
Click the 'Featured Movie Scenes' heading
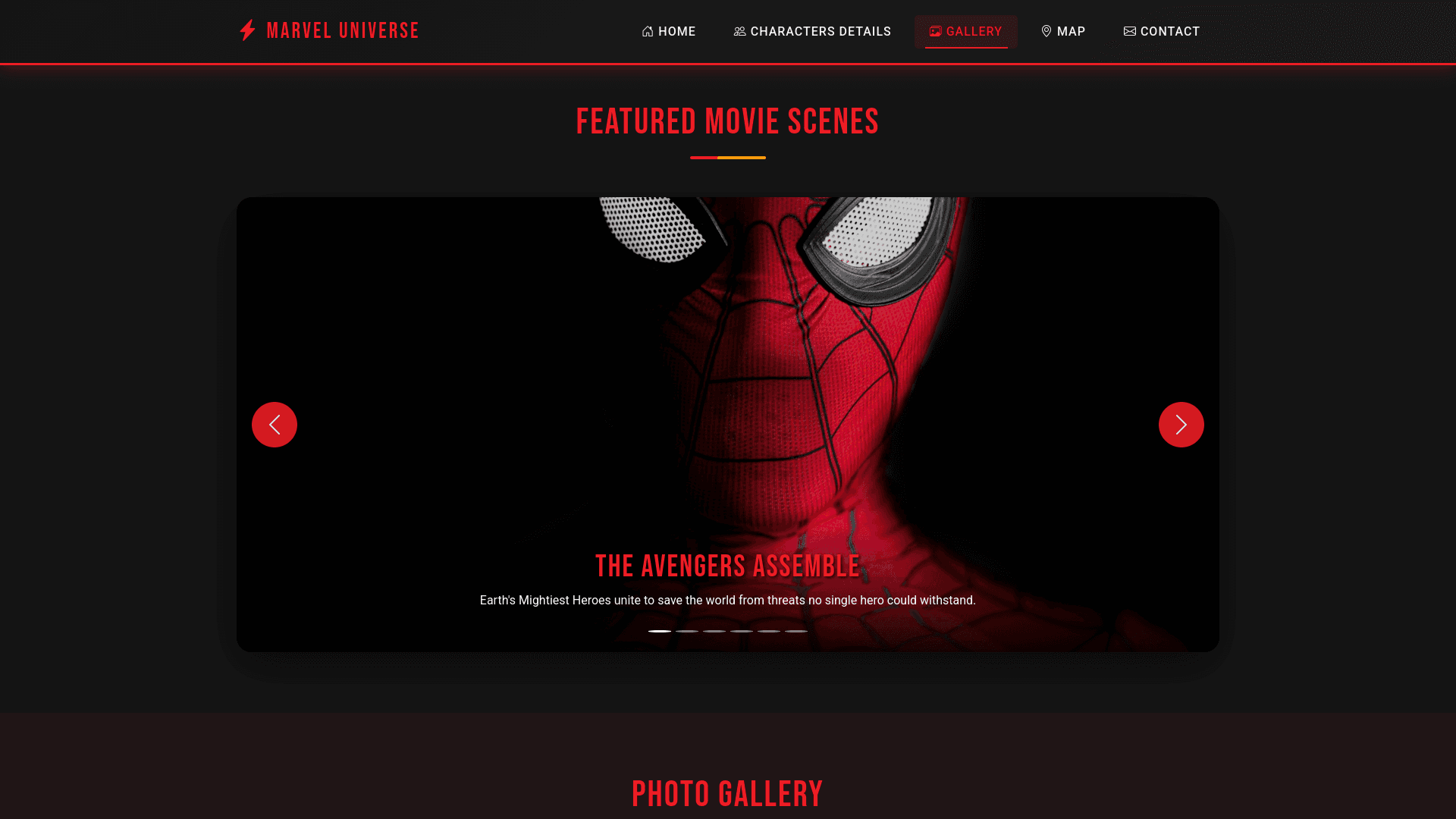[x=728, y=122]
